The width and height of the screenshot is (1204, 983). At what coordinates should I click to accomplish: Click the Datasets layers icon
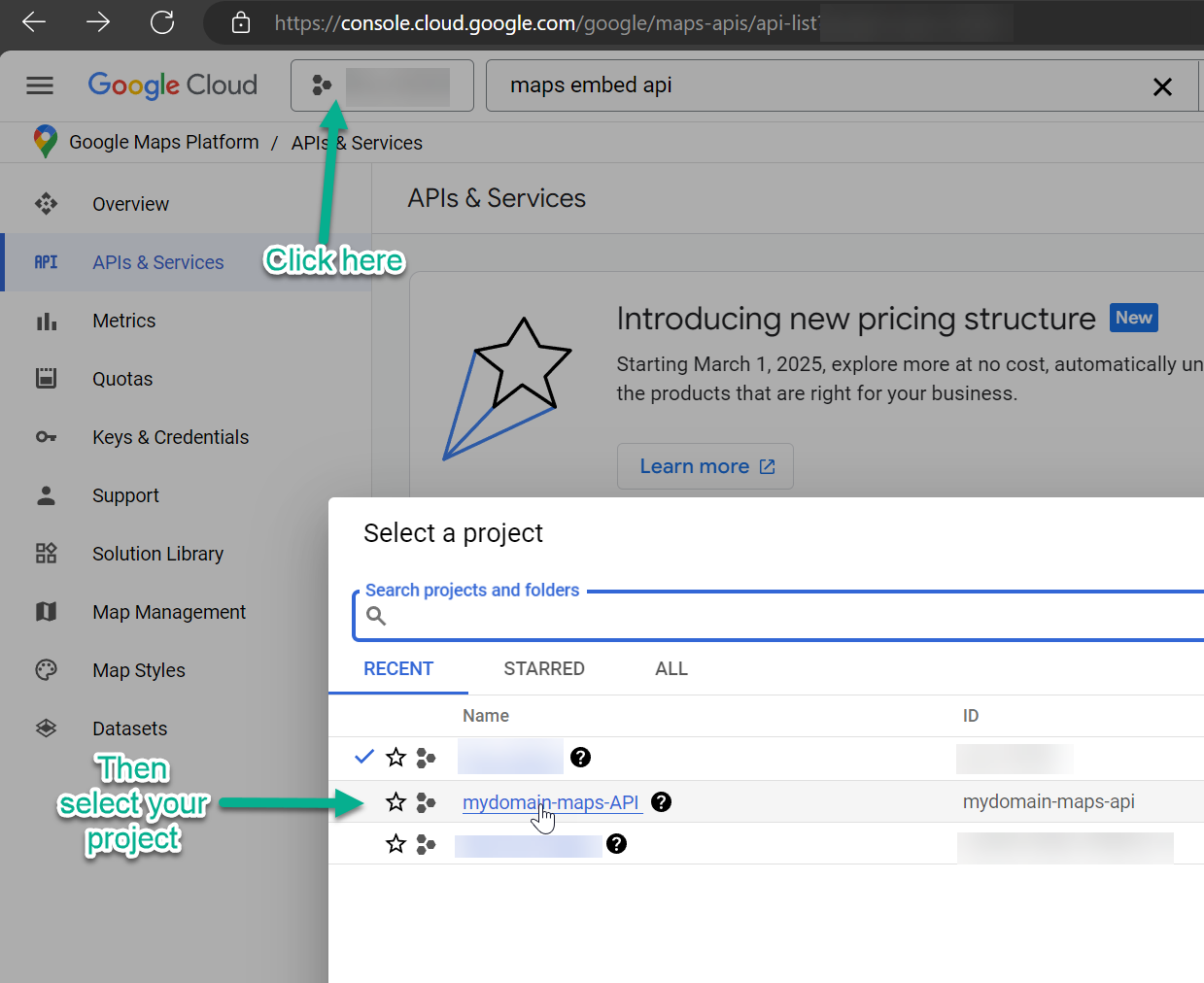46,728
